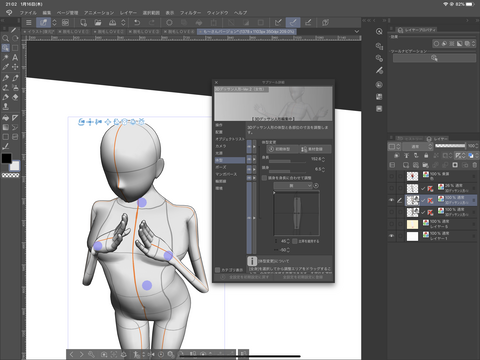Click the delete layer trash icon
This screenshot has width=480, height=360.
(474, 165)
